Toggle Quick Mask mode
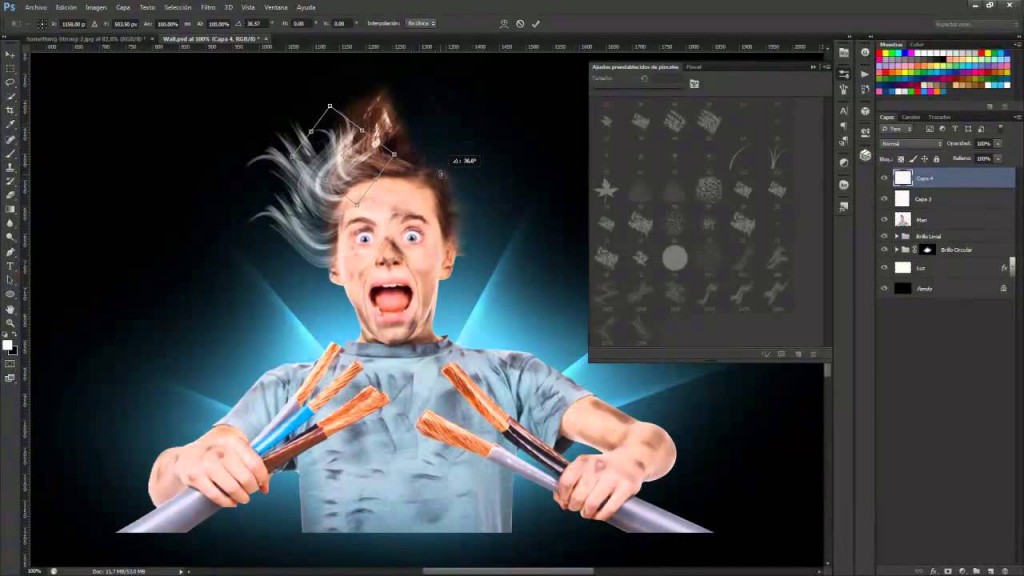Screen dimensions: 1024x576 [10, 364]
